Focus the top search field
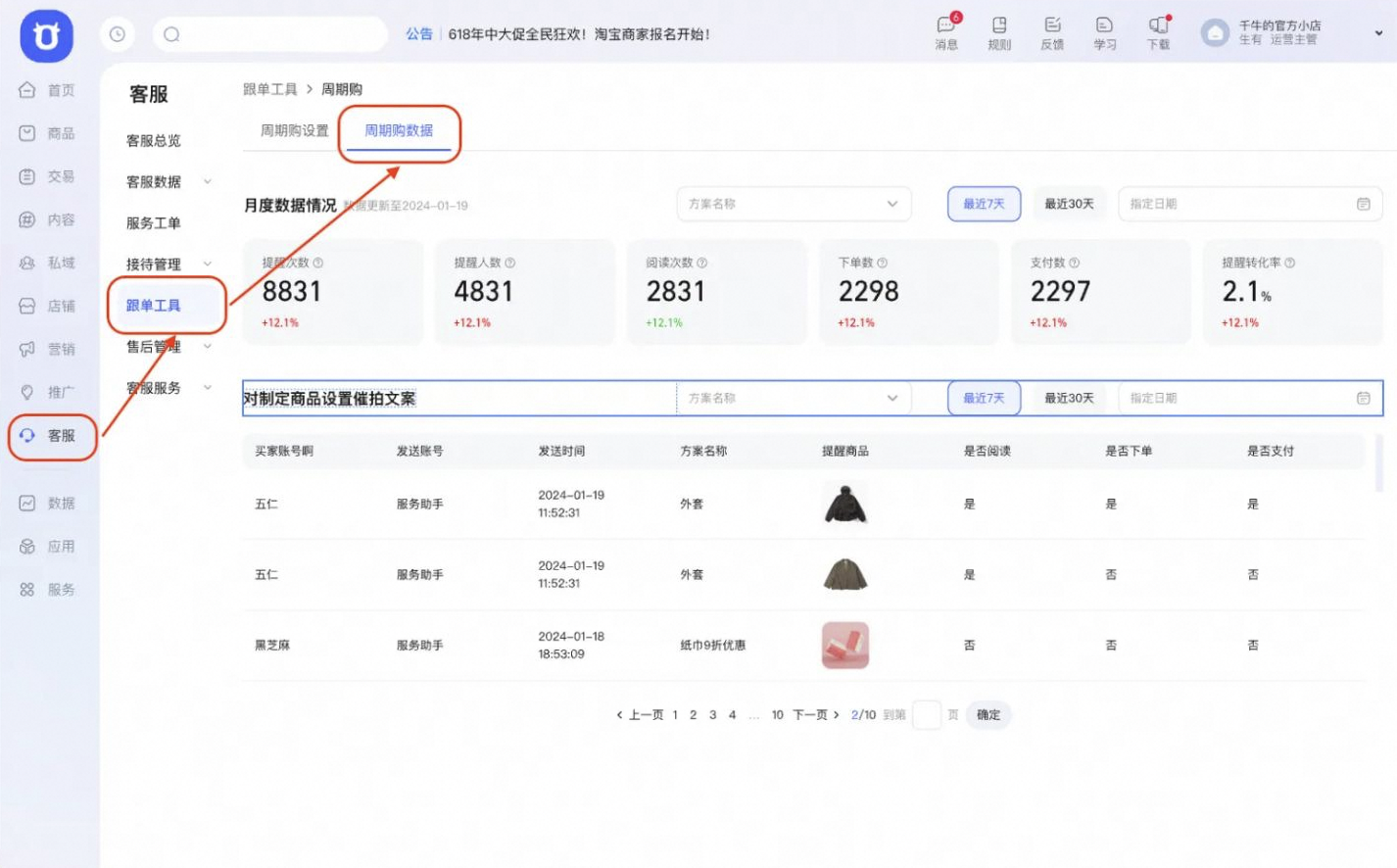The width and height of the screenshot is (1397, 868). pos(270,34)
